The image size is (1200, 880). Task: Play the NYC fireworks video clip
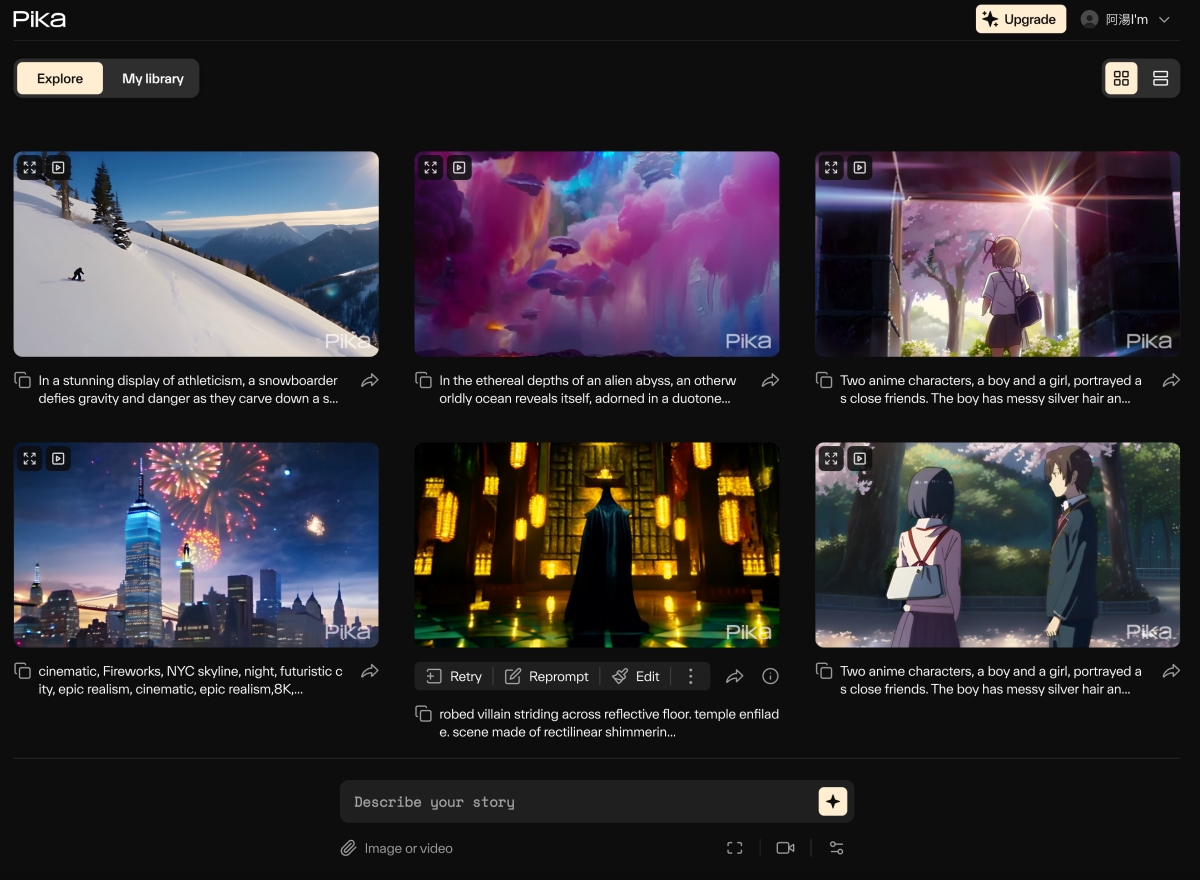click(58, 459)
